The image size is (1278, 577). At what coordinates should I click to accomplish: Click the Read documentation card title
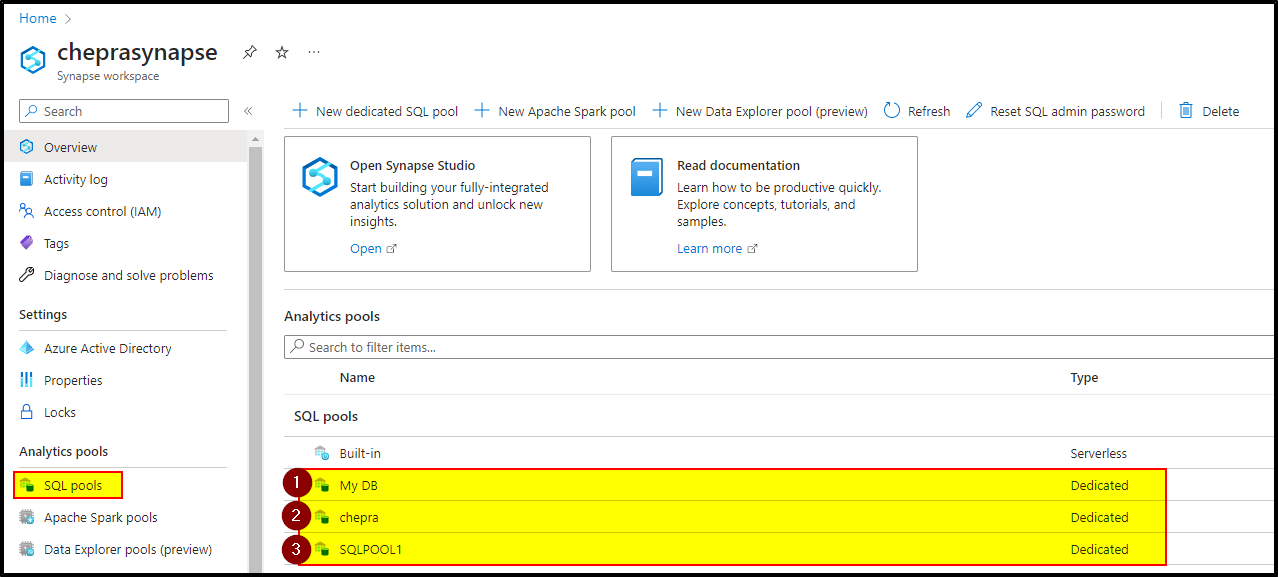coord(739,165)
